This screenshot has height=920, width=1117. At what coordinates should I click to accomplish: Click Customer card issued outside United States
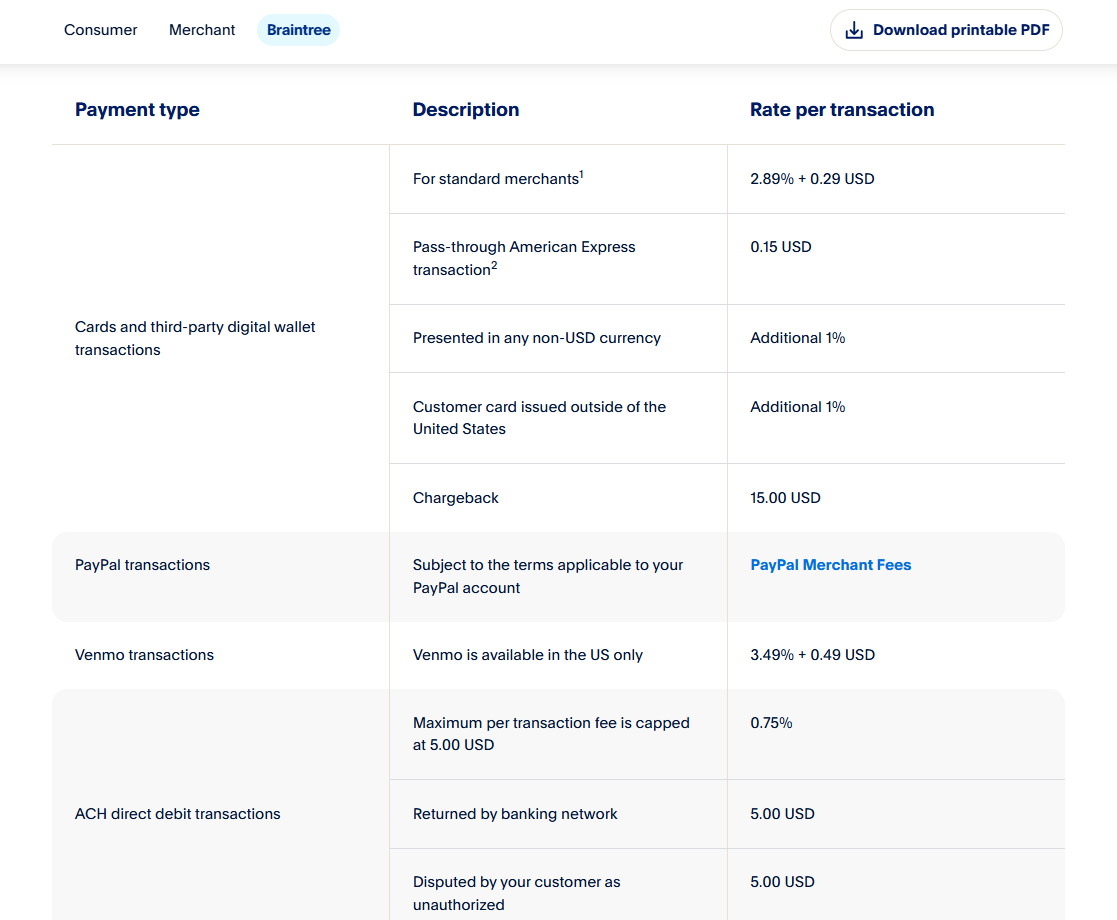point(539,418)
